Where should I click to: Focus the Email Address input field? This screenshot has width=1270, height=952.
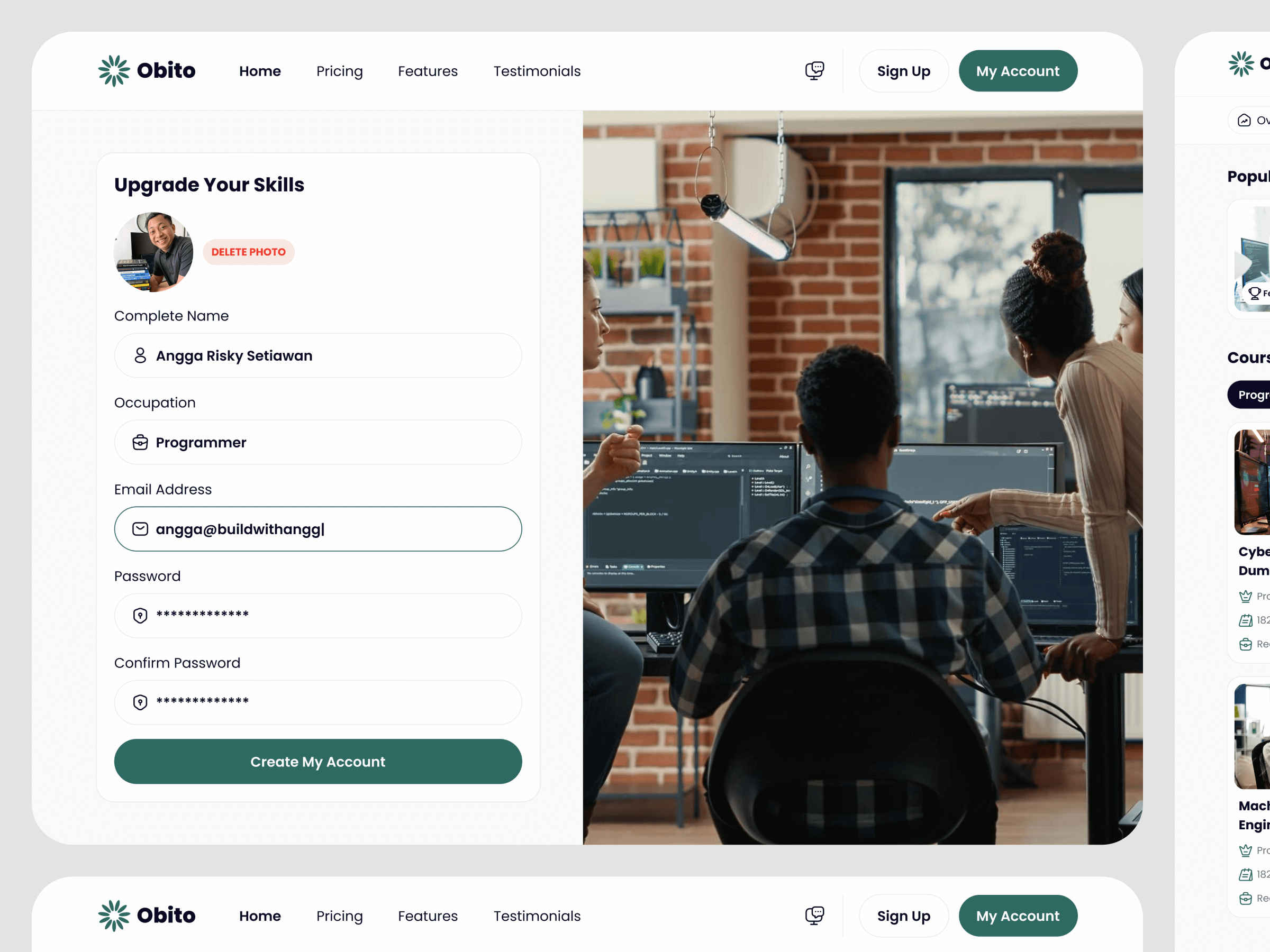[318, 529]
